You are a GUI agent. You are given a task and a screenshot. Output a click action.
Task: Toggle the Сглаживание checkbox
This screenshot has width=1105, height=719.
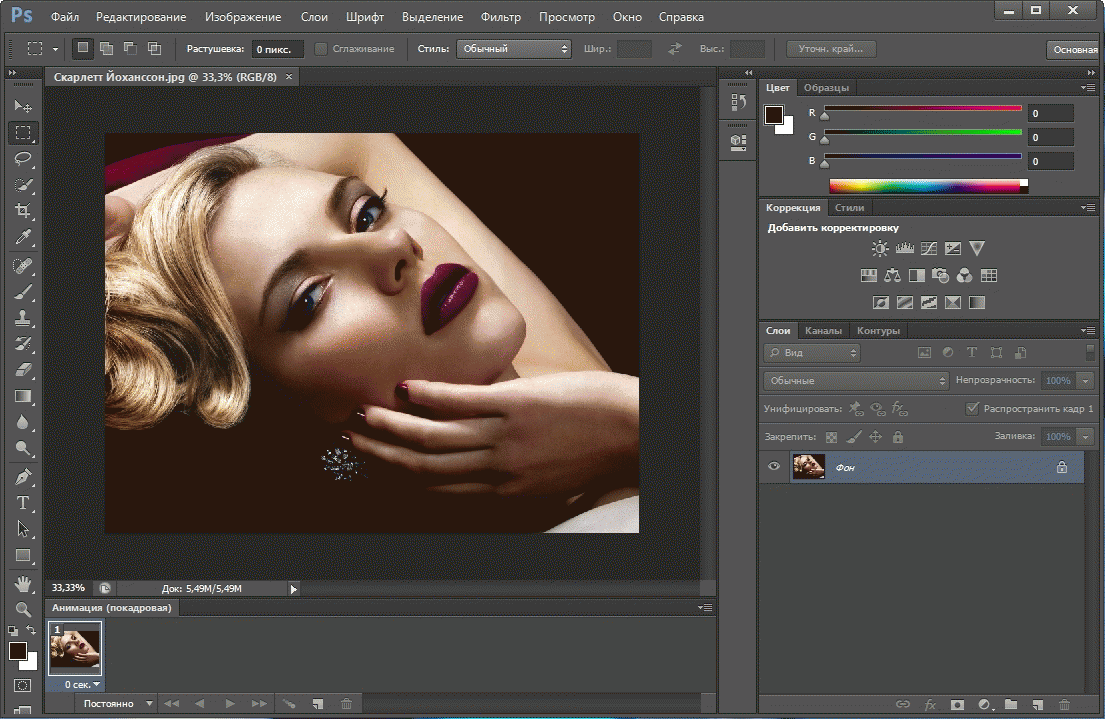[321, 49]
